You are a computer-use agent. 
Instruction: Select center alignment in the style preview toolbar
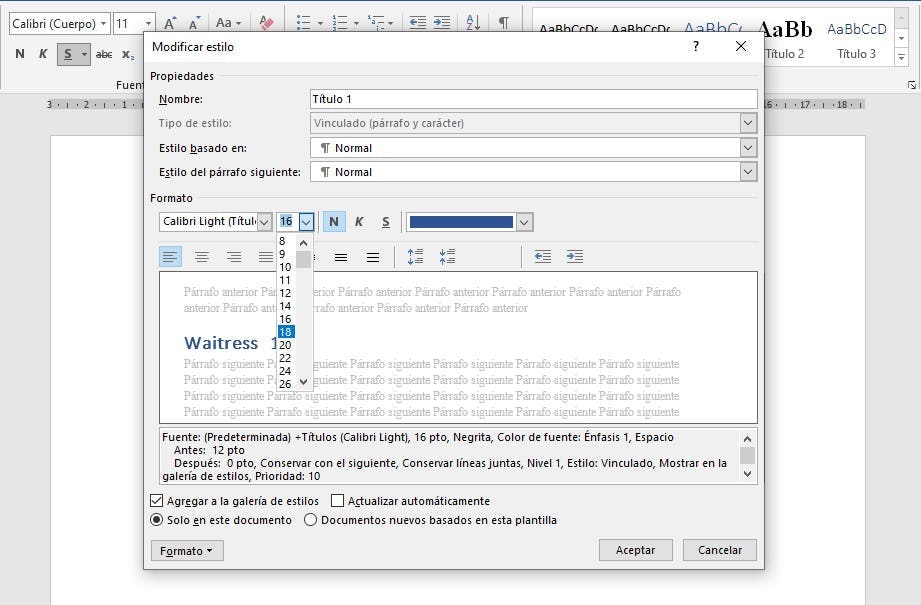(x=203, y=257)
